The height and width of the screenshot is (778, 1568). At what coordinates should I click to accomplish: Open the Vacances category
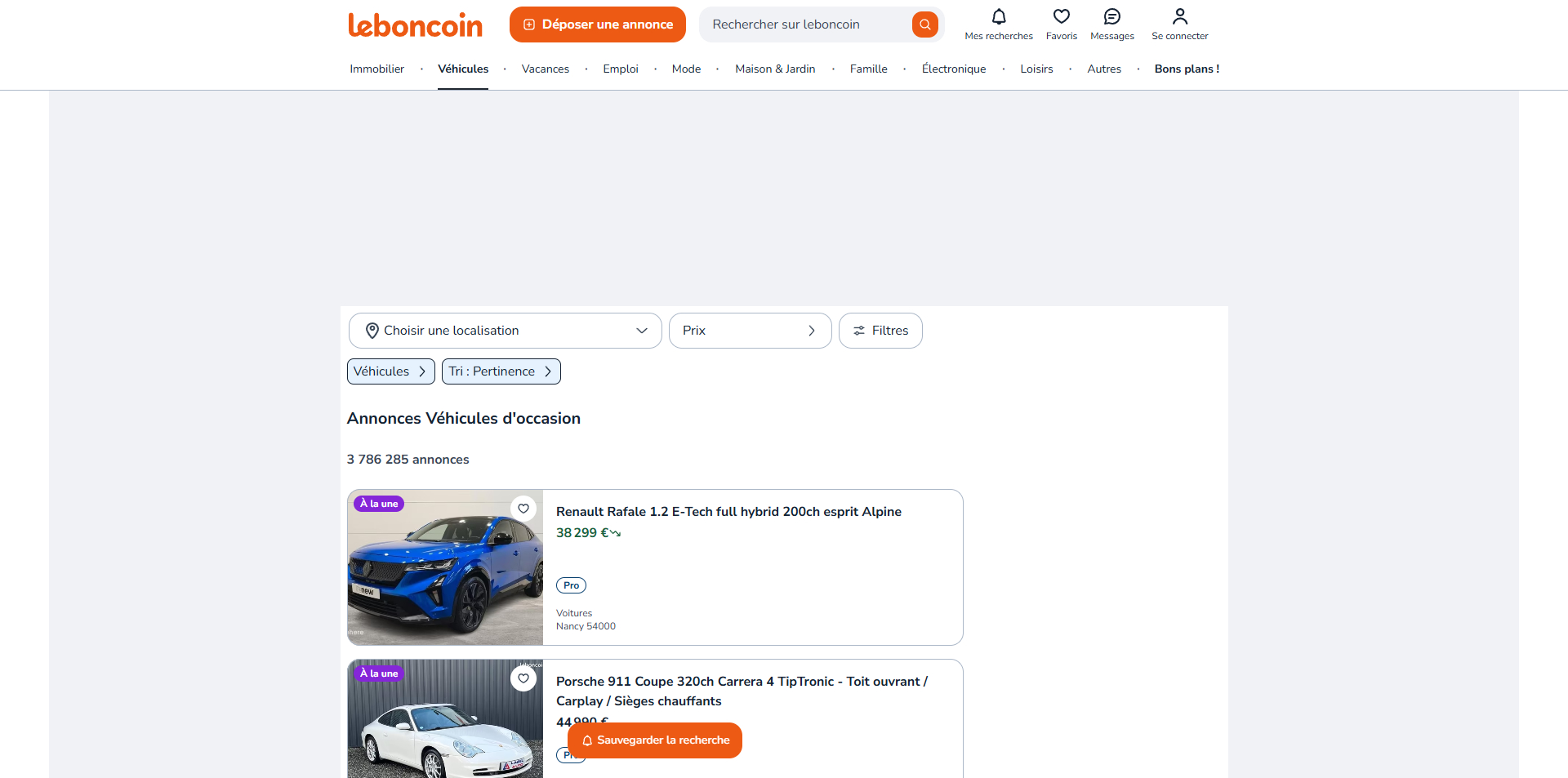click(546, 69)
